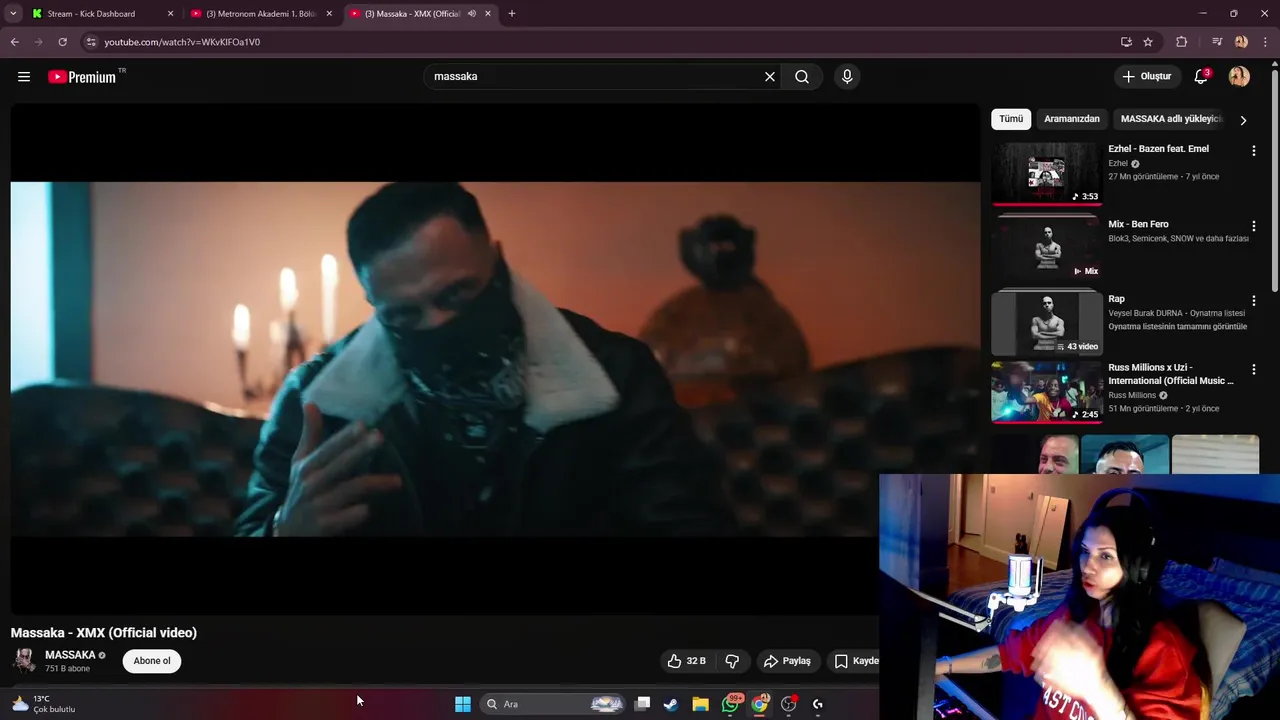Show more filter chips with right chevron
1280x720 pixels.
(x=1243, y=120)
